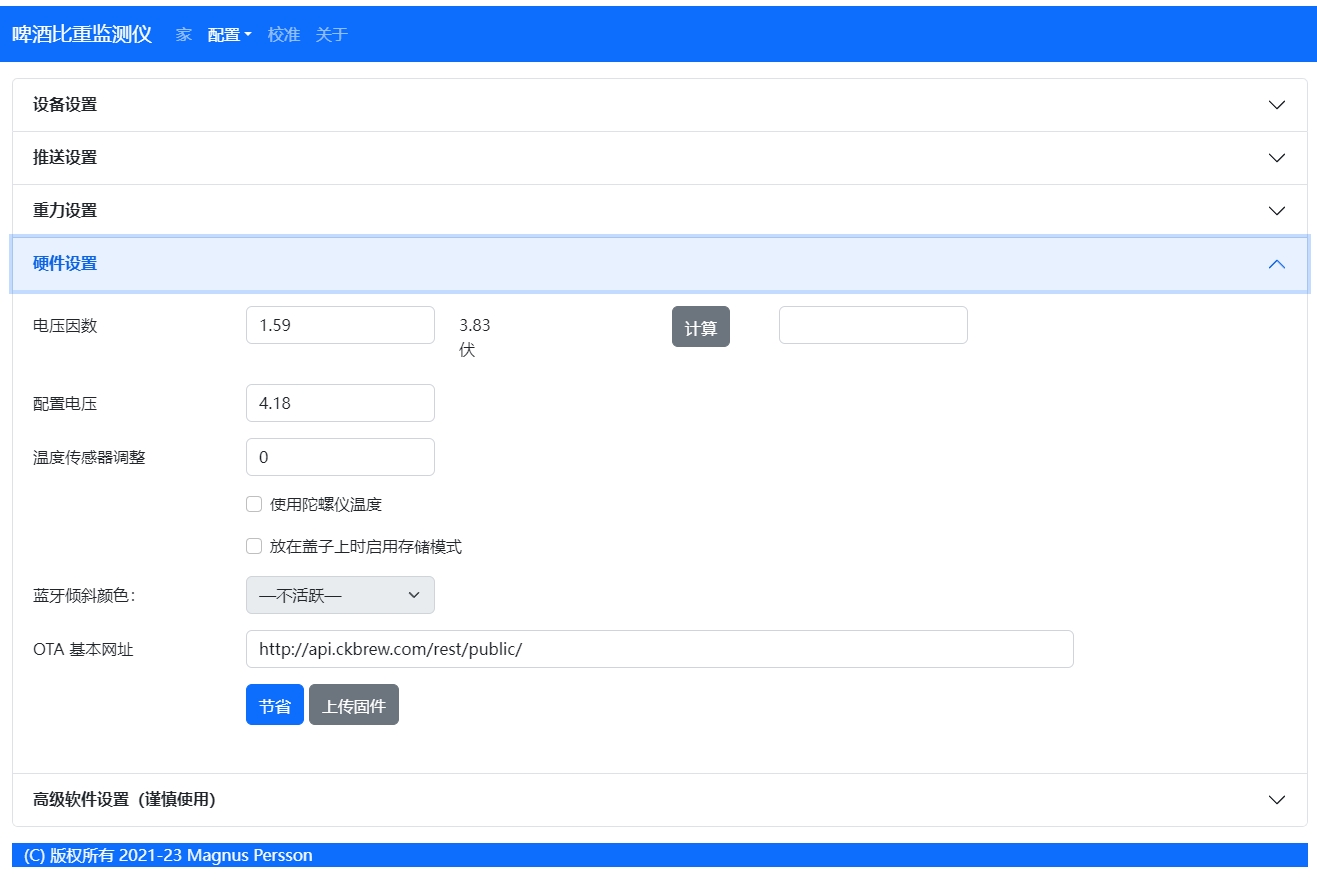Open the 配置 navigation dropdown menu
1317x895 pixels.
(x=229, y=35)
